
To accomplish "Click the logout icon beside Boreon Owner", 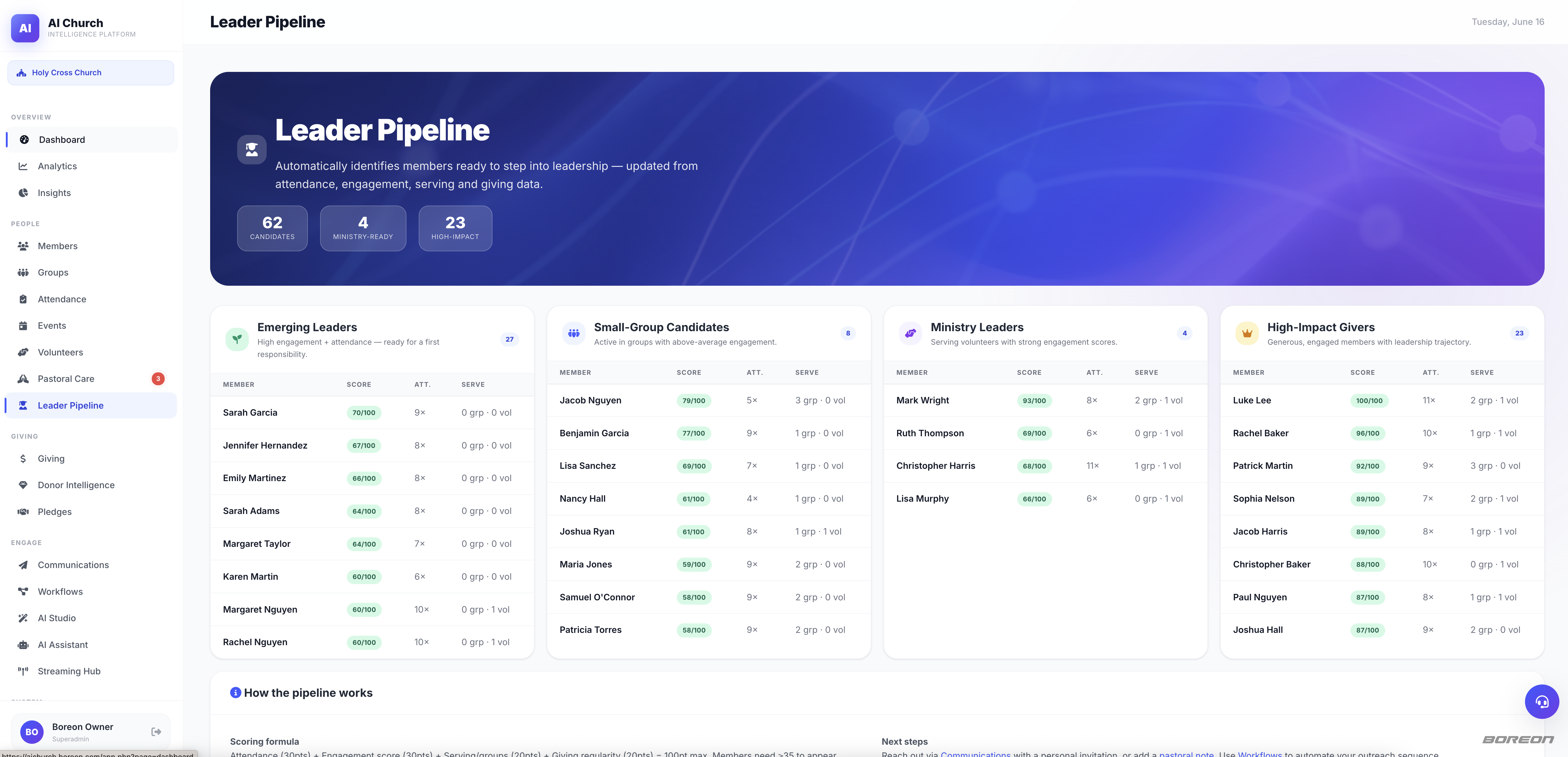I will pos(156,732).
